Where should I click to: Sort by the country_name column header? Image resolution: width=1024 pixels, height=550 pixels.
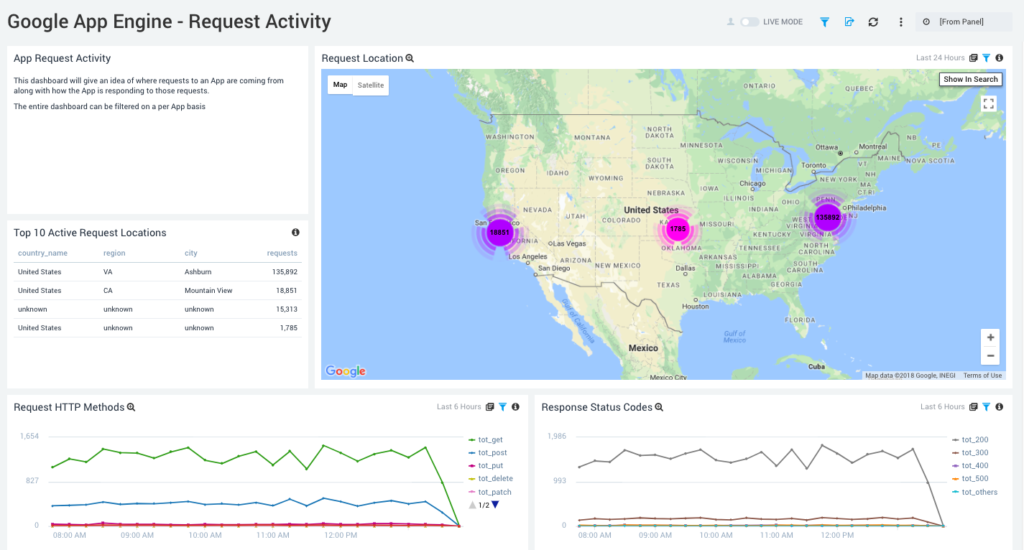pyautogui.click(x=42, y=253)
